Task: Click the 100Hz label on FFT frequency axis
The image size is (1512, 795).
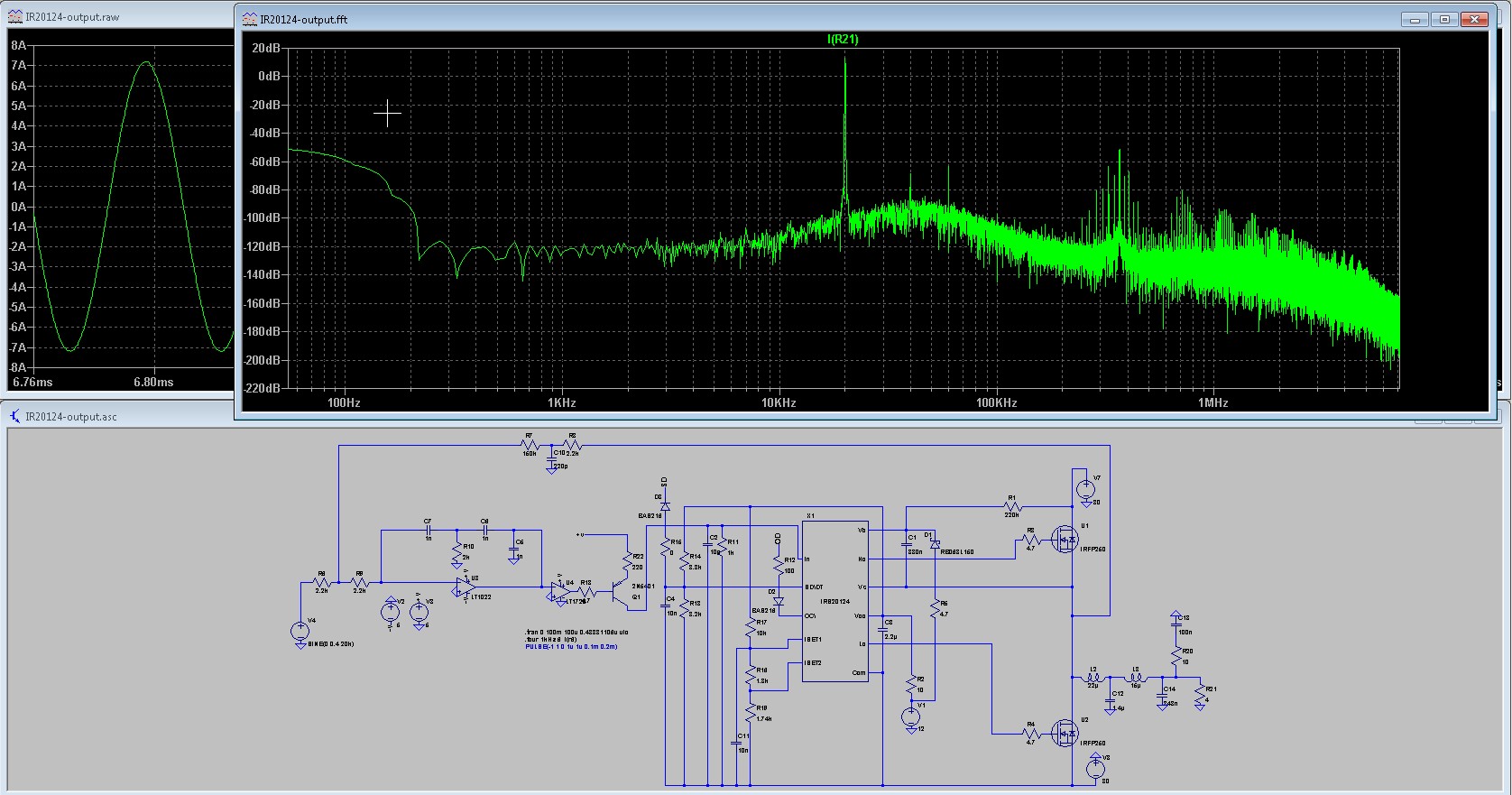Action: (344, 402)
